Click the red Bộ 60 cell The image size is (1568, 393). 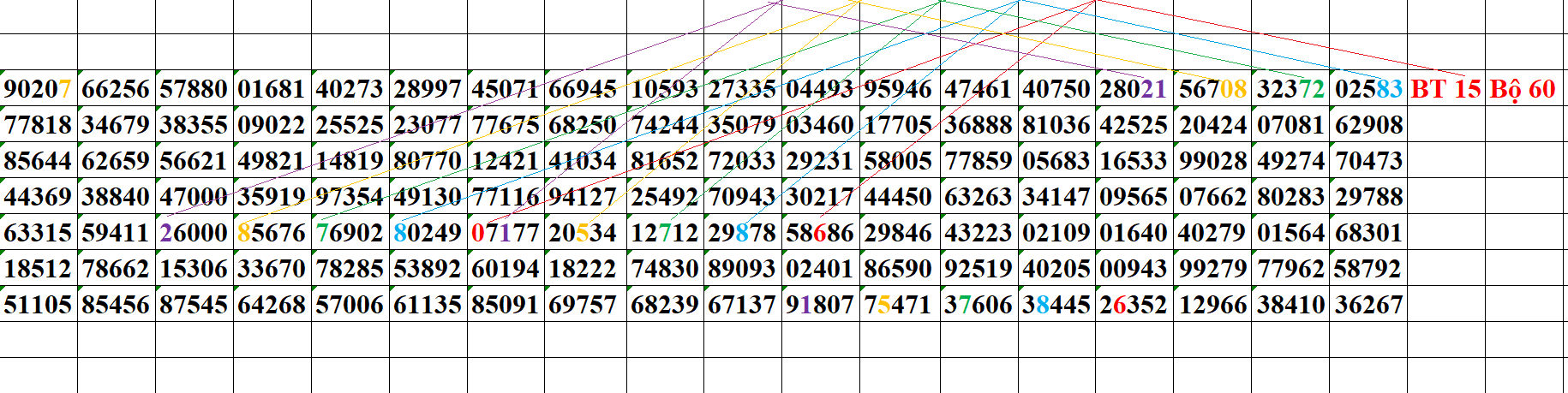tap(1523, 89)
